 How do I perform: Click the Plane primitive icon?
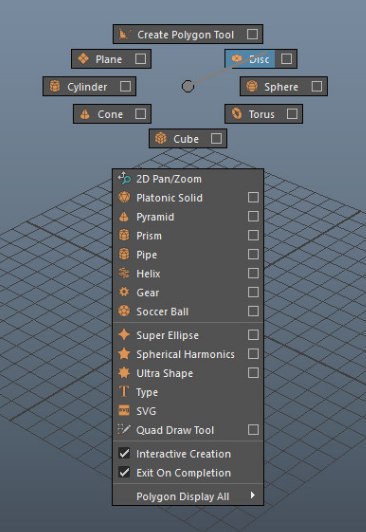[x=83, y=59]
